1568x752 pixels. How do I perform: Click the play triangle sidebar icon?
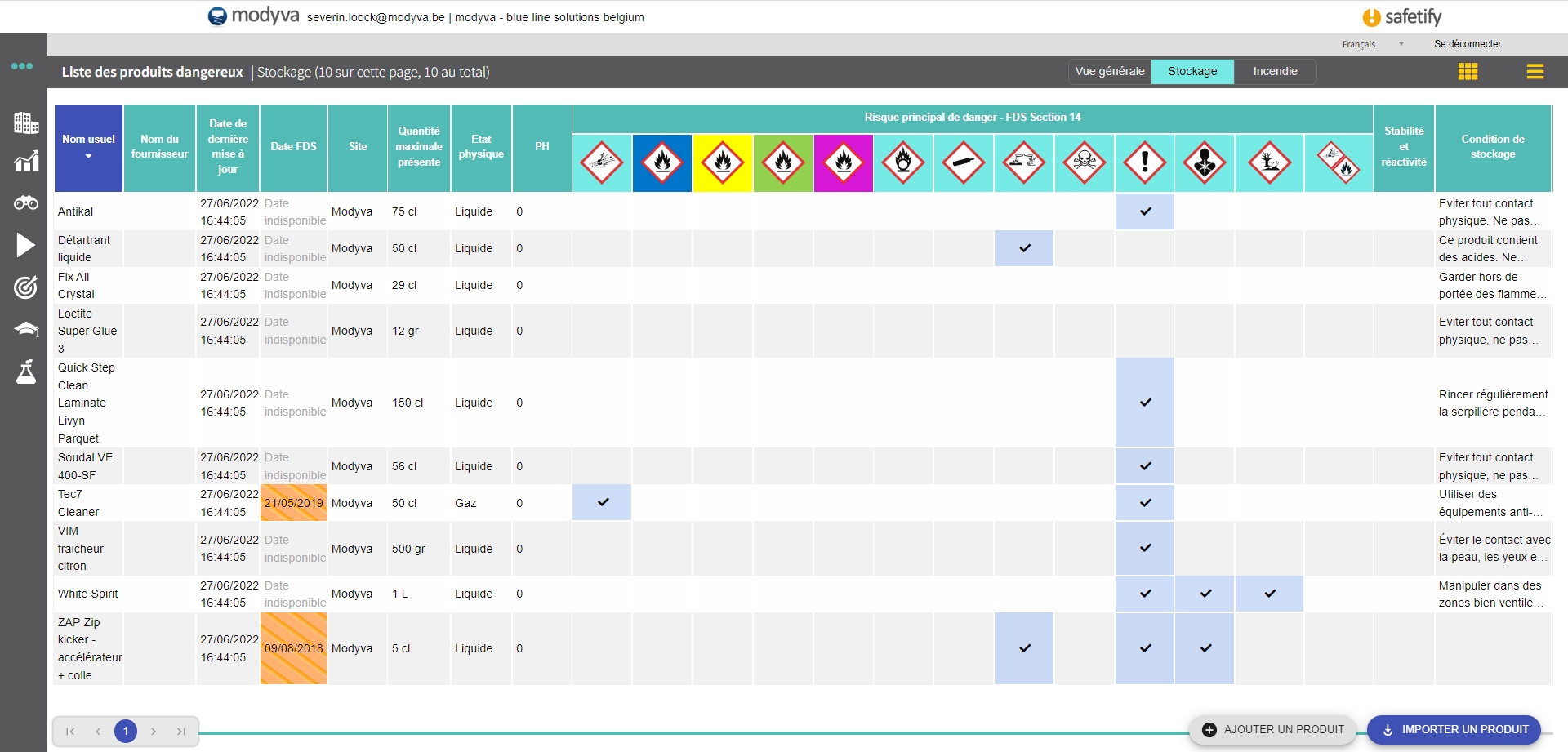pos(26,245)
